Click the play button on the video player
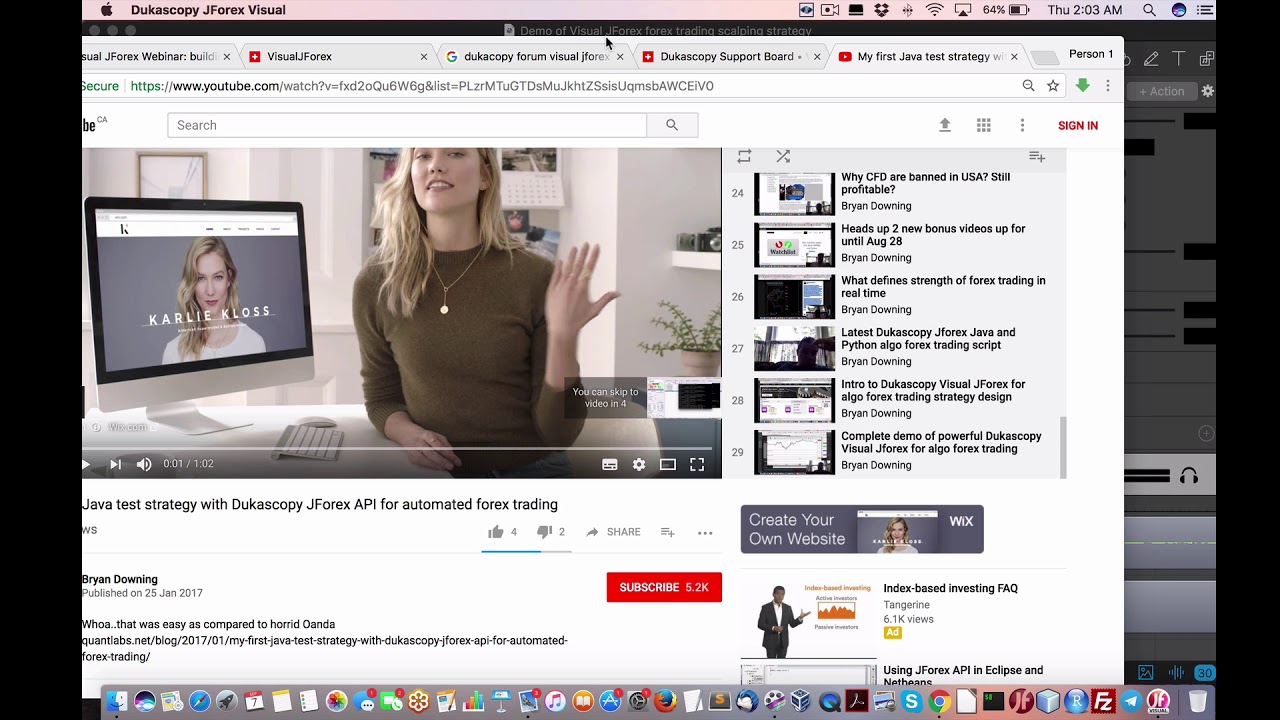1280x720 pixels. tap(86, 464)
